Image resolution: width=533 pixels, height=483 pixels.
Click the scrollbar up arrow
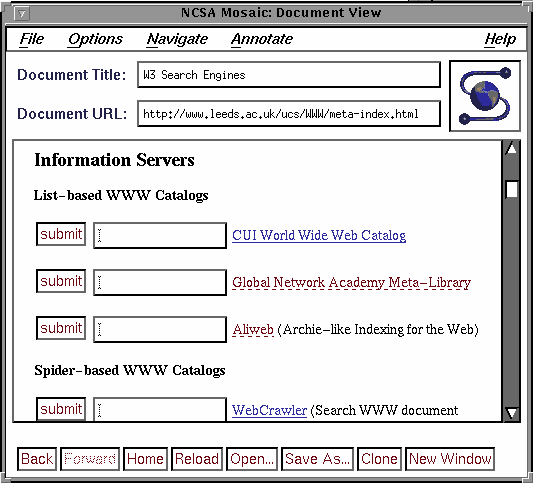(x=511, y=149)
